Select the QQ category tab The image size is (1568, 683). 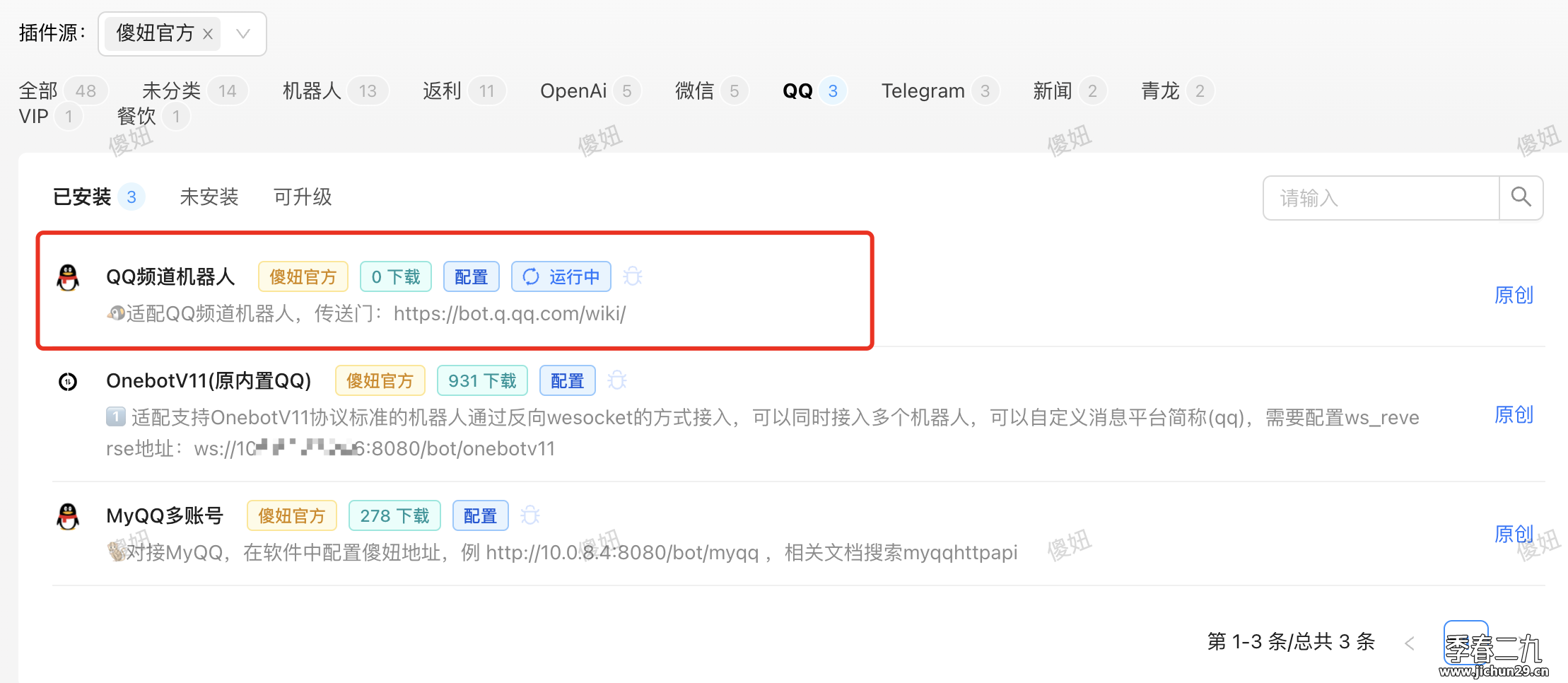(x=814, y=91)
